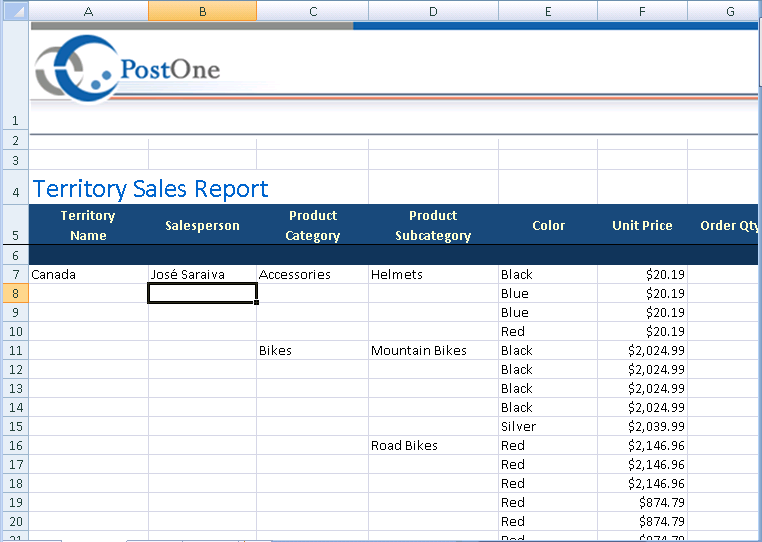
Task: Select row 11 header
Action: (16, 350)
